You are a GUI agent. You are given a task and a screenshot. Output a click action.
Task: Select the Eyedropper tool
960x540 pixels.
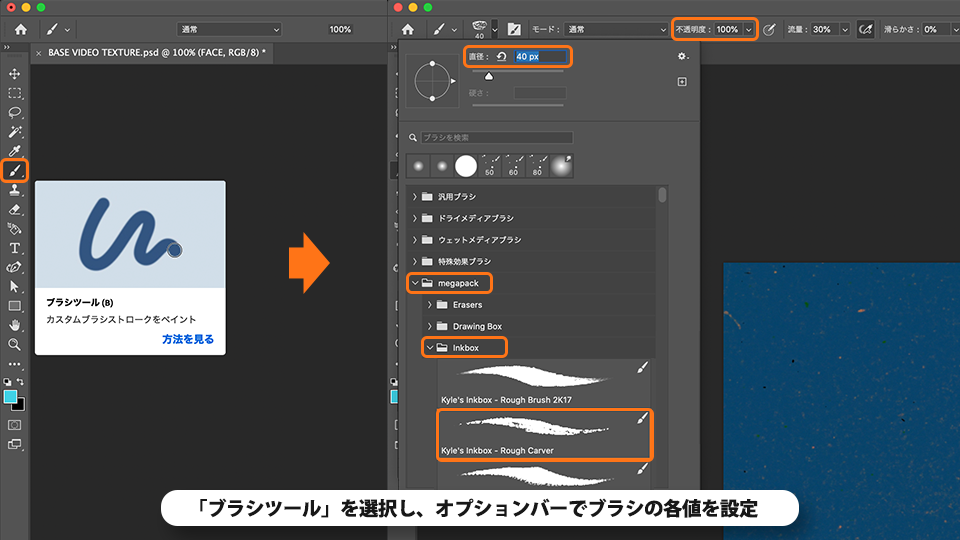(15, 151)
